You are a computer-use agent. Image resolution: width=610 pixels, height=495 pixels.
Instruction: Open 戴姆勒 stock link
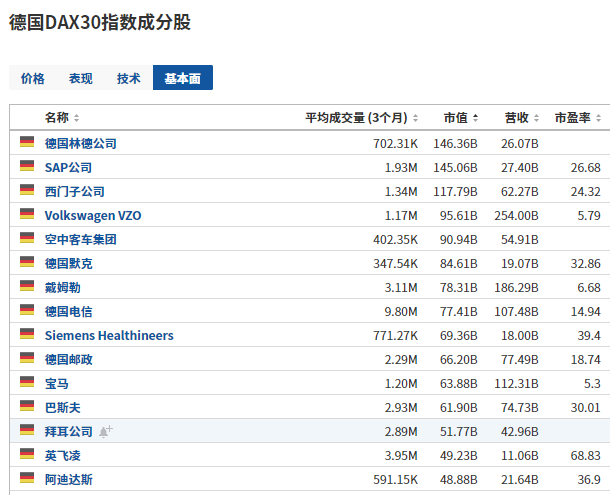click(63, 288)
